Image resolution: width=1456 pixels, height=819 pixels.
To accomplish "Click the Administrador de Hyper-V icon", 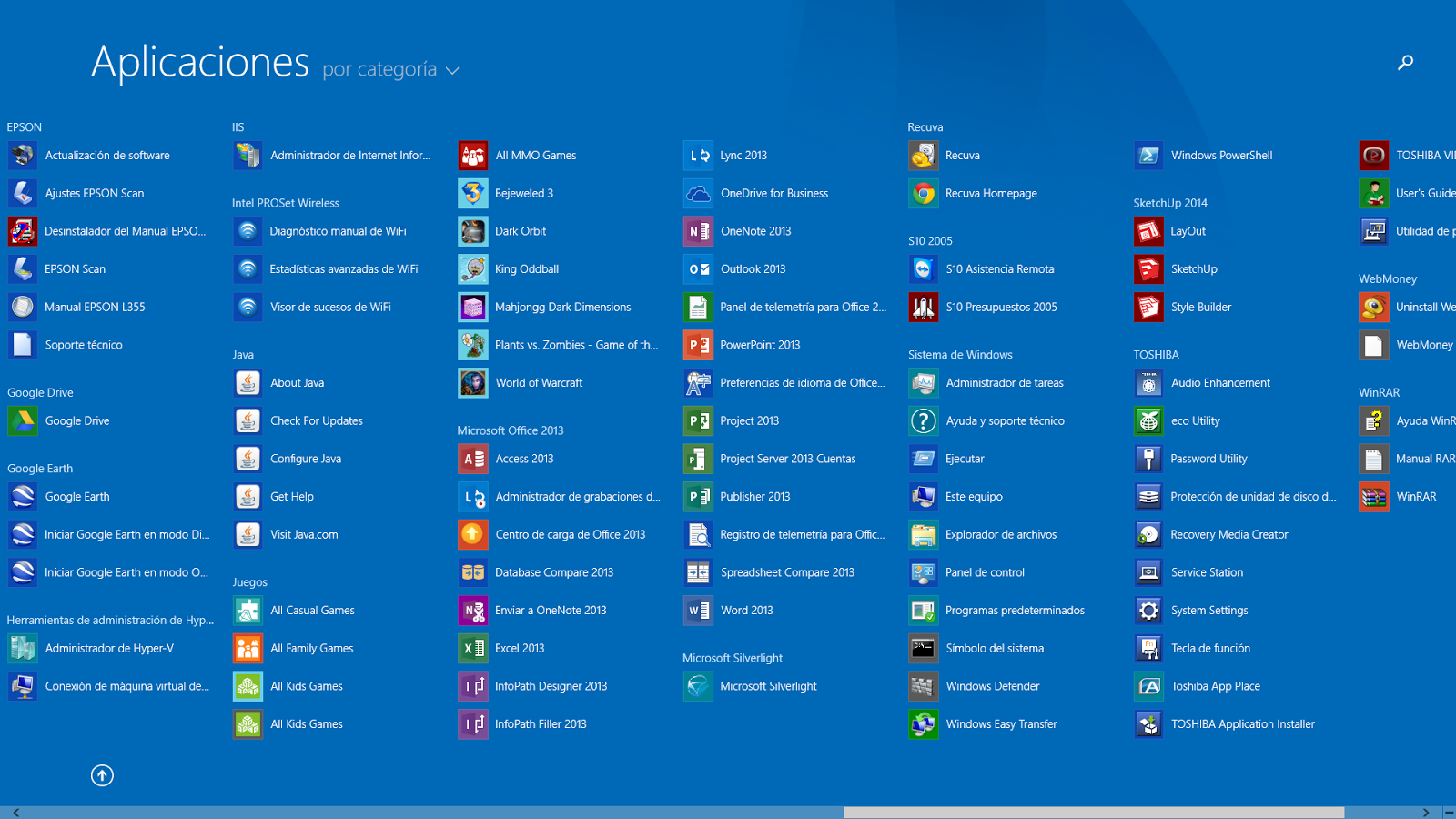I will (23, 648).
